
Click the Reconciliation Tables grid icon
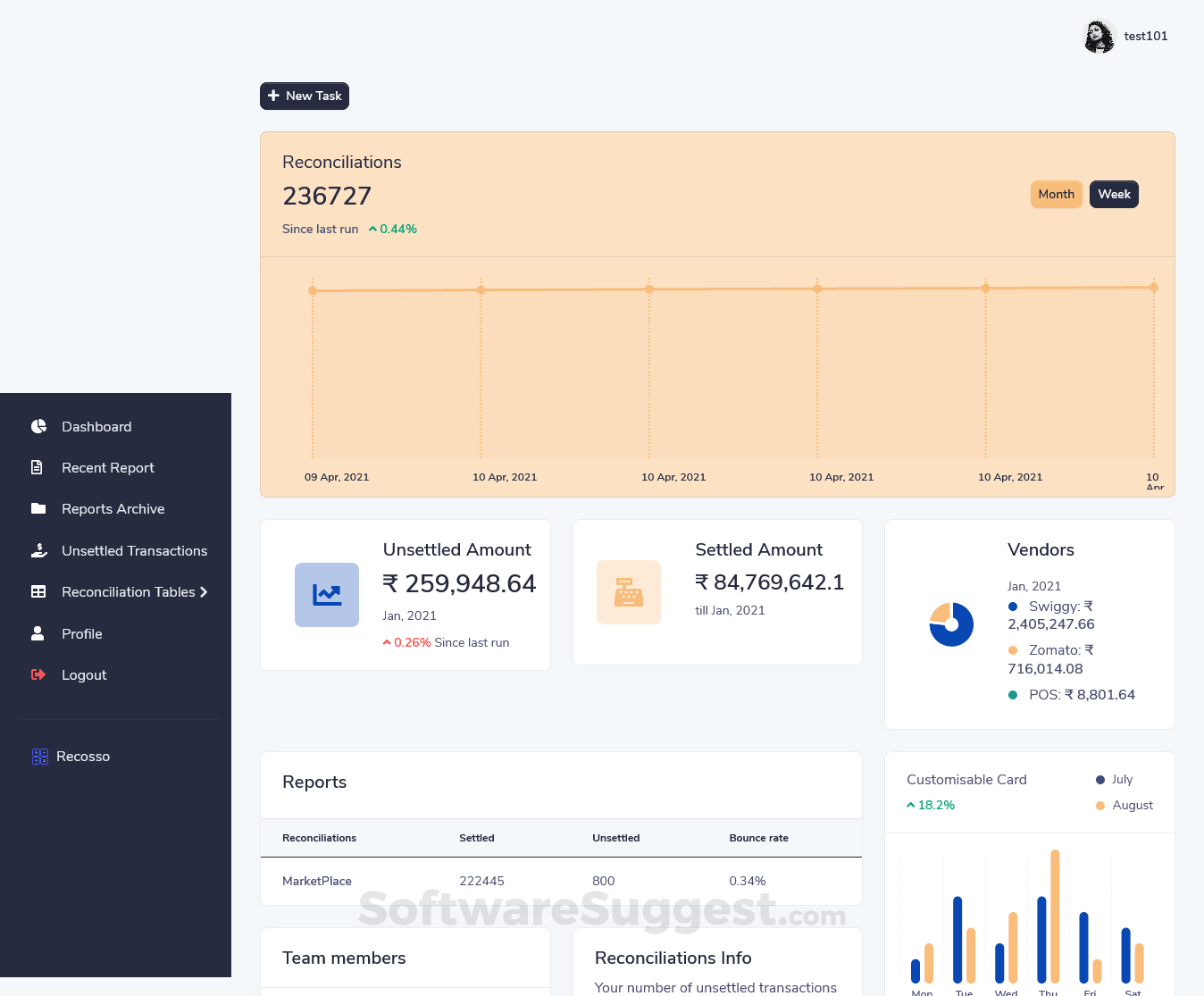click(x=38, y=592)
